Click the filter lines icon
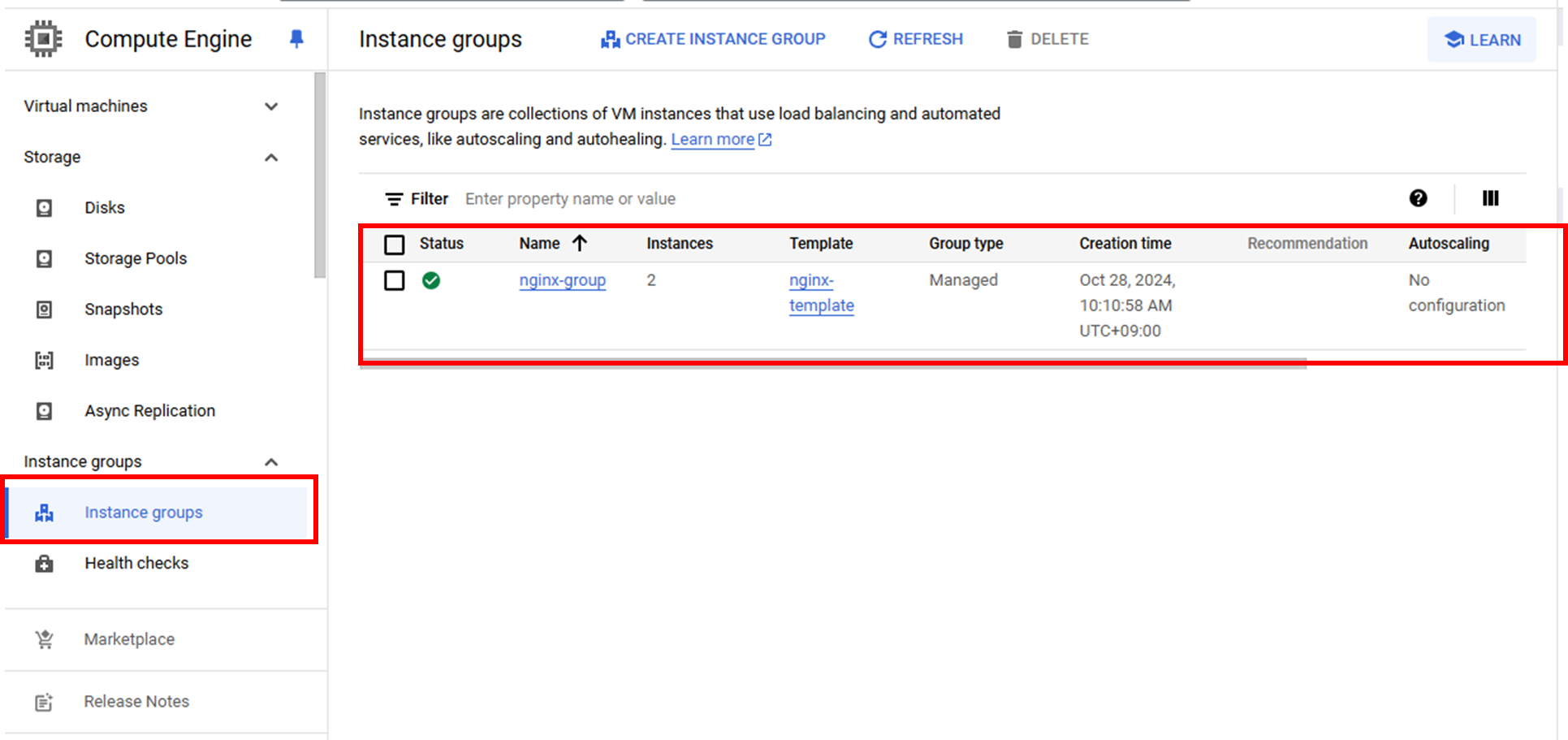 [394, 199]
